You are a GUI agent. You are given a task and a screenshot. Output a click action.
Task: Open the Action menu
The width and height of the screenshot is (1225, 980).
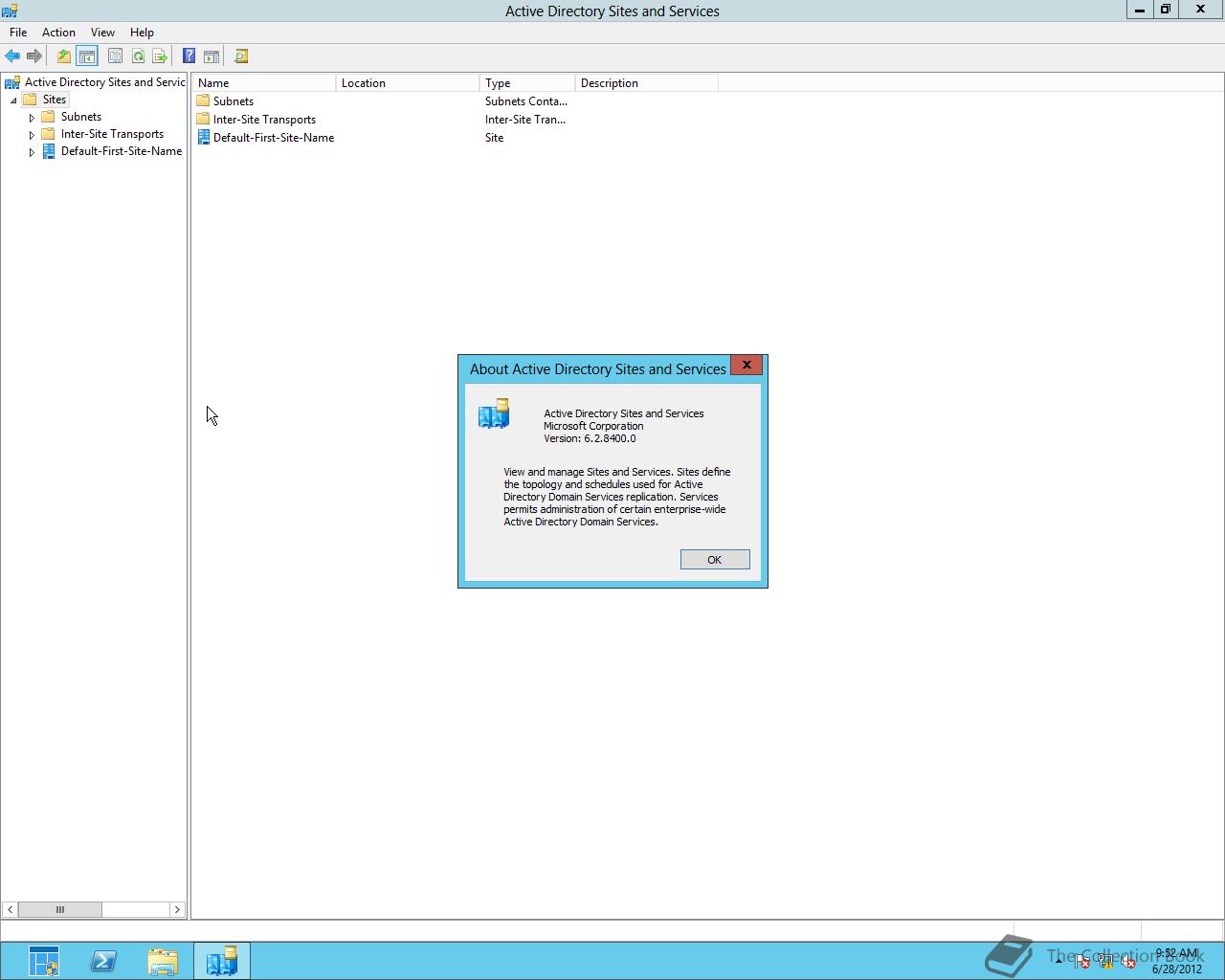click(x=58, y=32)
